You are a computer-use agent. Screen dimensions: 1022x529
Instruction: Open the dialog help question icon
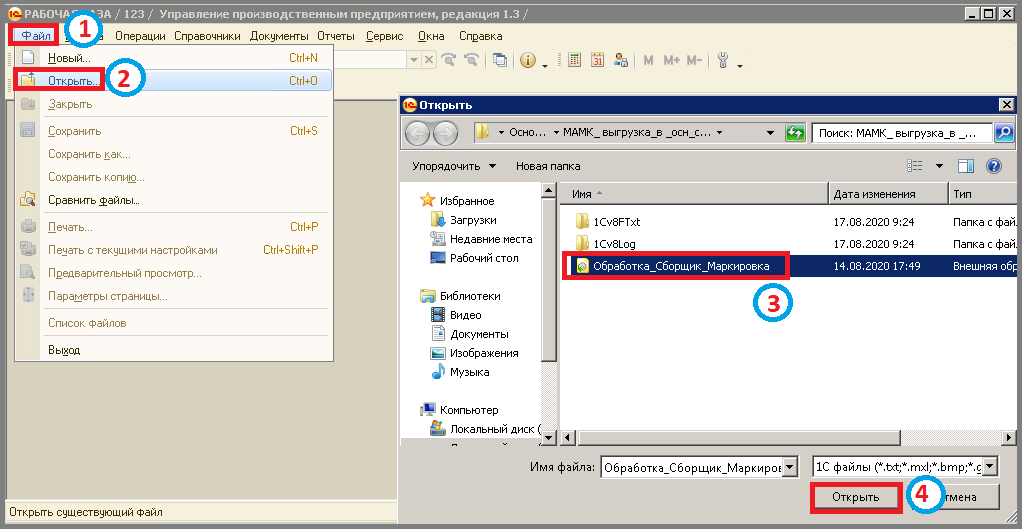tap(993, 166)
